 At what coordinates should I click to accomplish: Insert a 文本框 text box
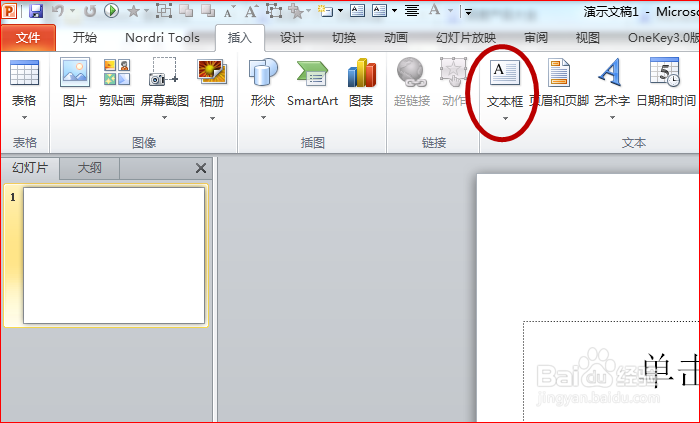(x=505, y=84)
